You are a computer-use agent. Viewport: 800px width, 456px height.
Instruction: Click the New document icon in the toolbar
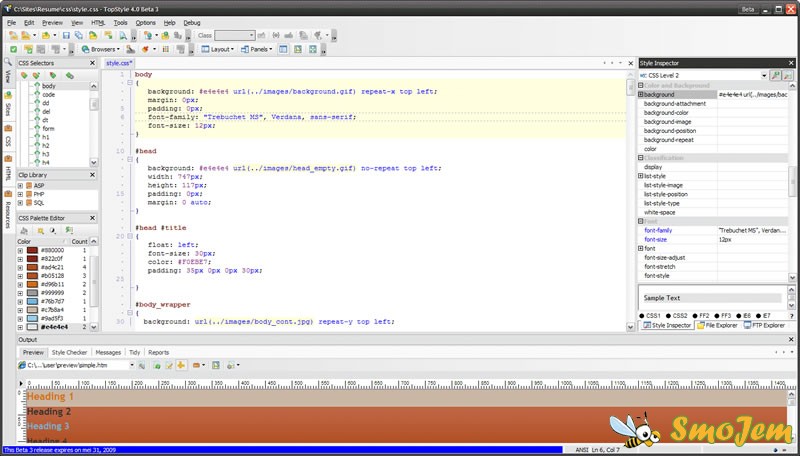tap(13, 35)
